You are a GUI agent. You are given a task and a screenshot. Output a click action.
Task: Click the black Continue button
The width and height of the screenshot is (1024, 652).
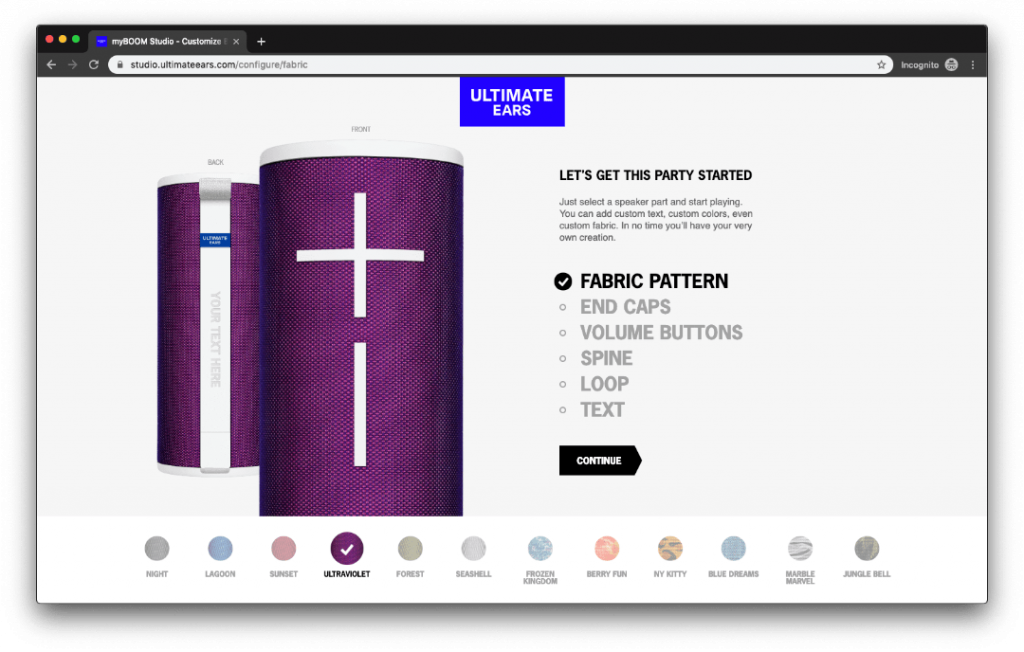[x=600, y=461]
